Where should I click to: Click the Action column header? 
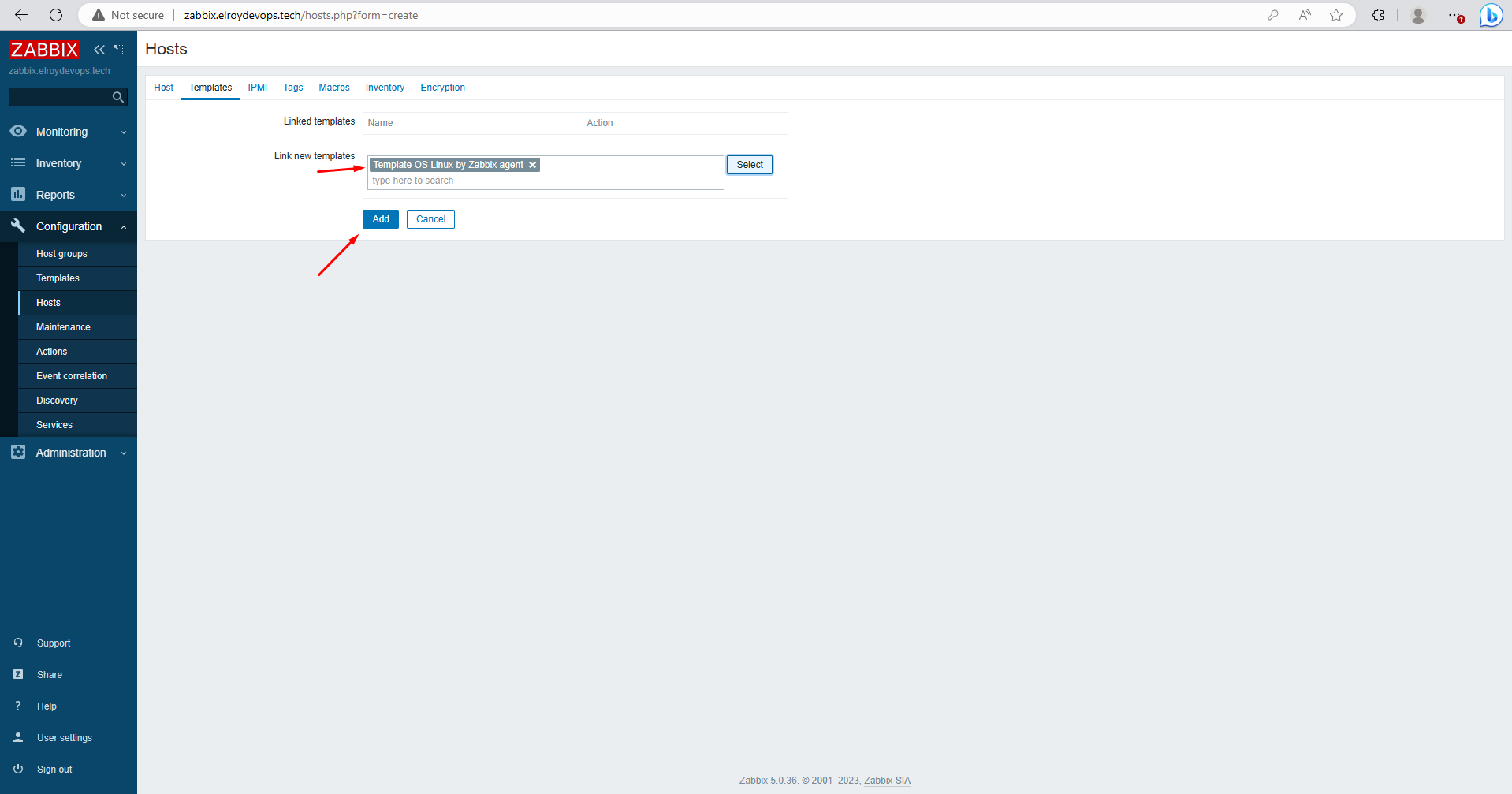pyautogui.click(x=600, y=123)
